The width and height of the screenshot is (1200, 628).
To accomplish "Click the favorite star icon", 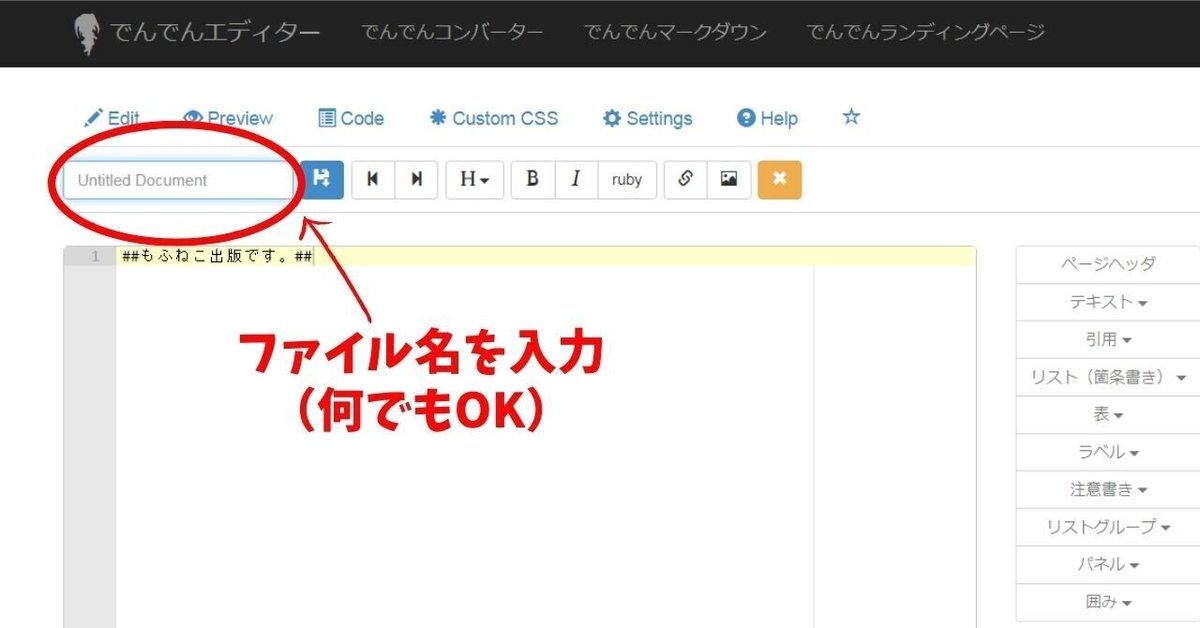I will (850, 117).
